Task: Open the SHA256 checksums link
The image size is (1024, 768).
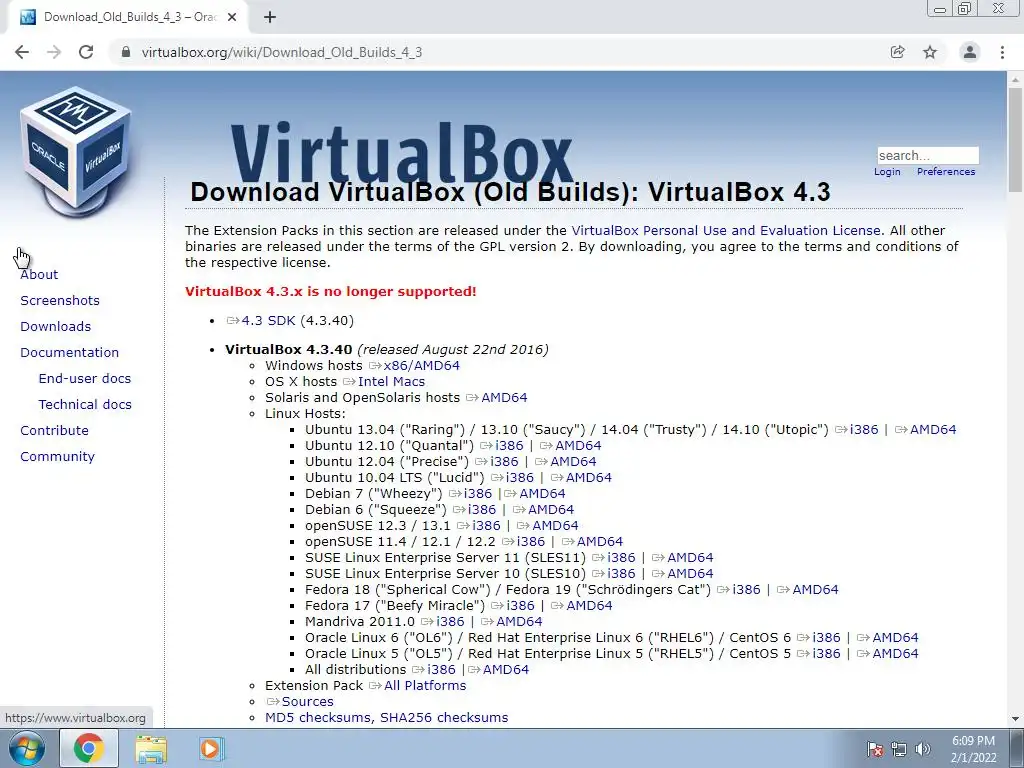Action: tap(444, 718)
